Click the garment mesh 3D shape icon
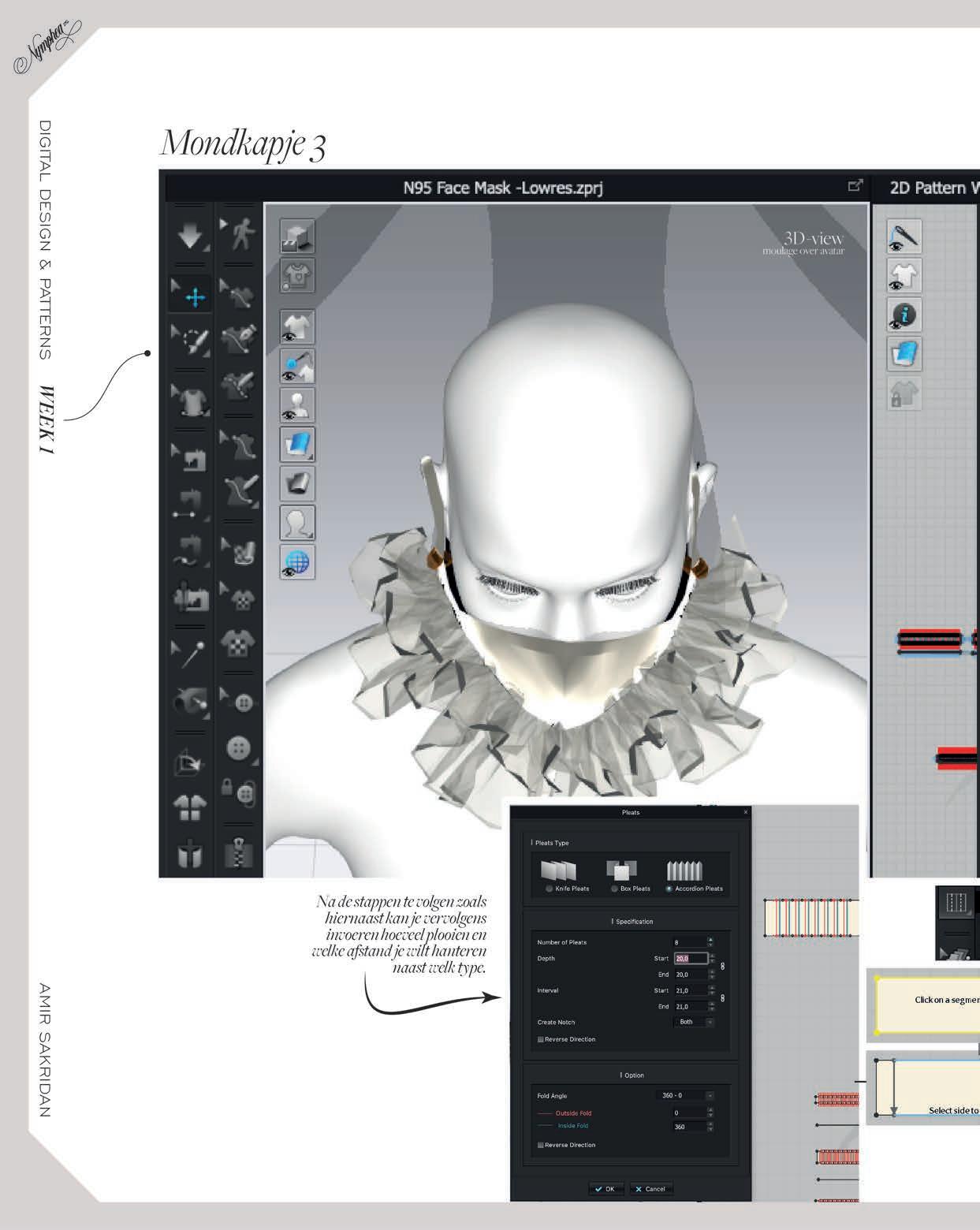 (297, 483)
